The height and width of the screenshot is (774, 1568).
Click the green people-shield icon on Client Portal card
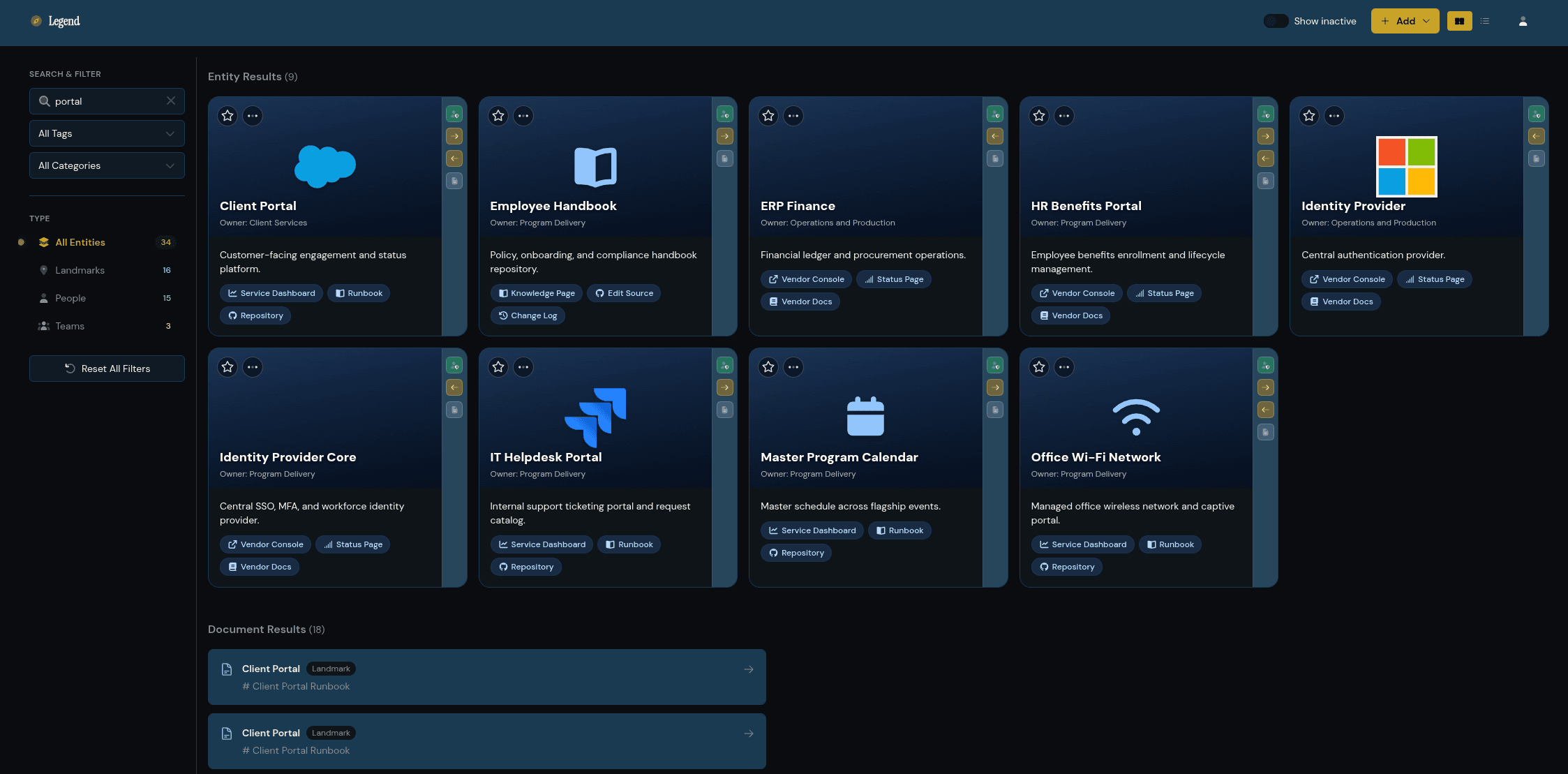454,114
